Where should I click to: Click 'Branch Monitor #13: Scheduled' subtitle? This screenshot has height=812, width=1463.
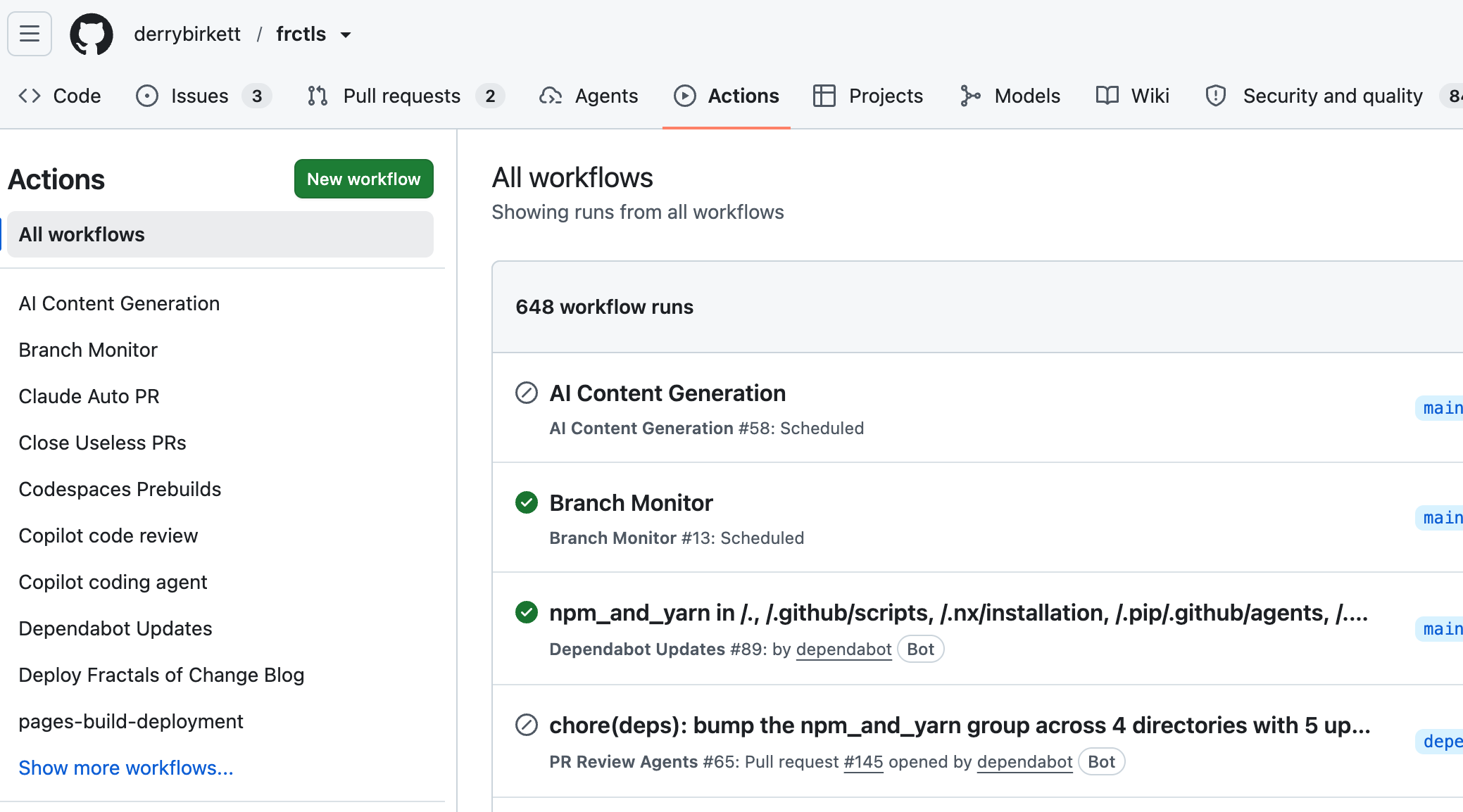pyautogui.click(x=677, y=538)
